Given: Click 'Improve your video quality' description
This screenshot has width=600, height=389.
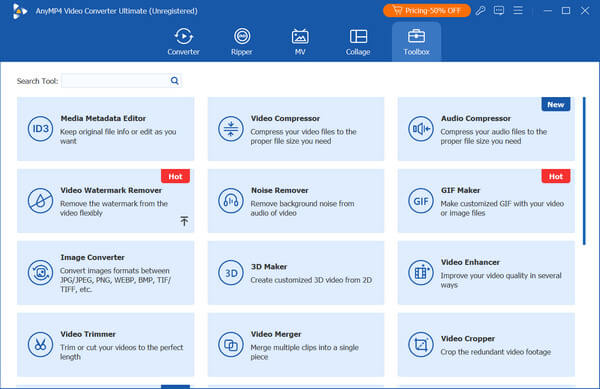Looking at the screenshot, I should point(501,280).
